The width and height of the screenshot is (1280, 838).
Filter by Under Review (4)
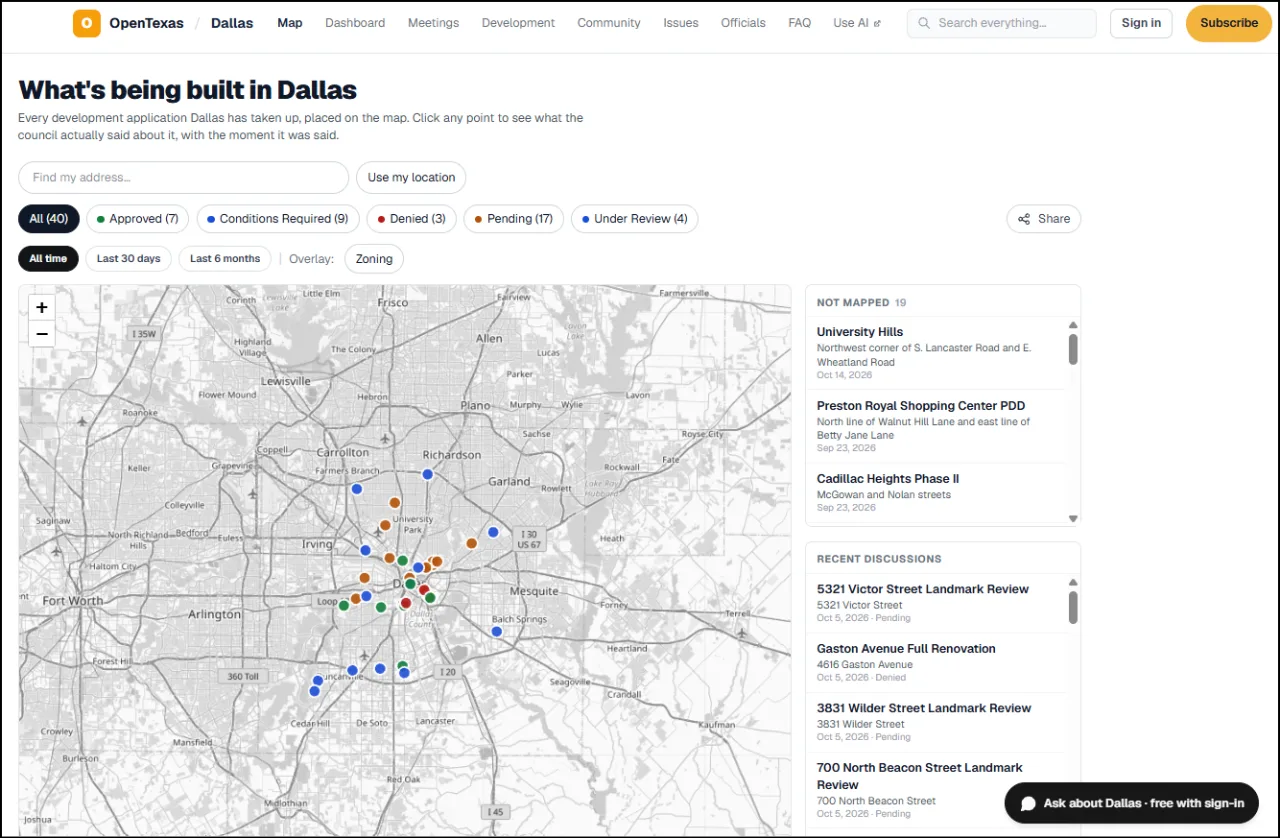point(634,219)
